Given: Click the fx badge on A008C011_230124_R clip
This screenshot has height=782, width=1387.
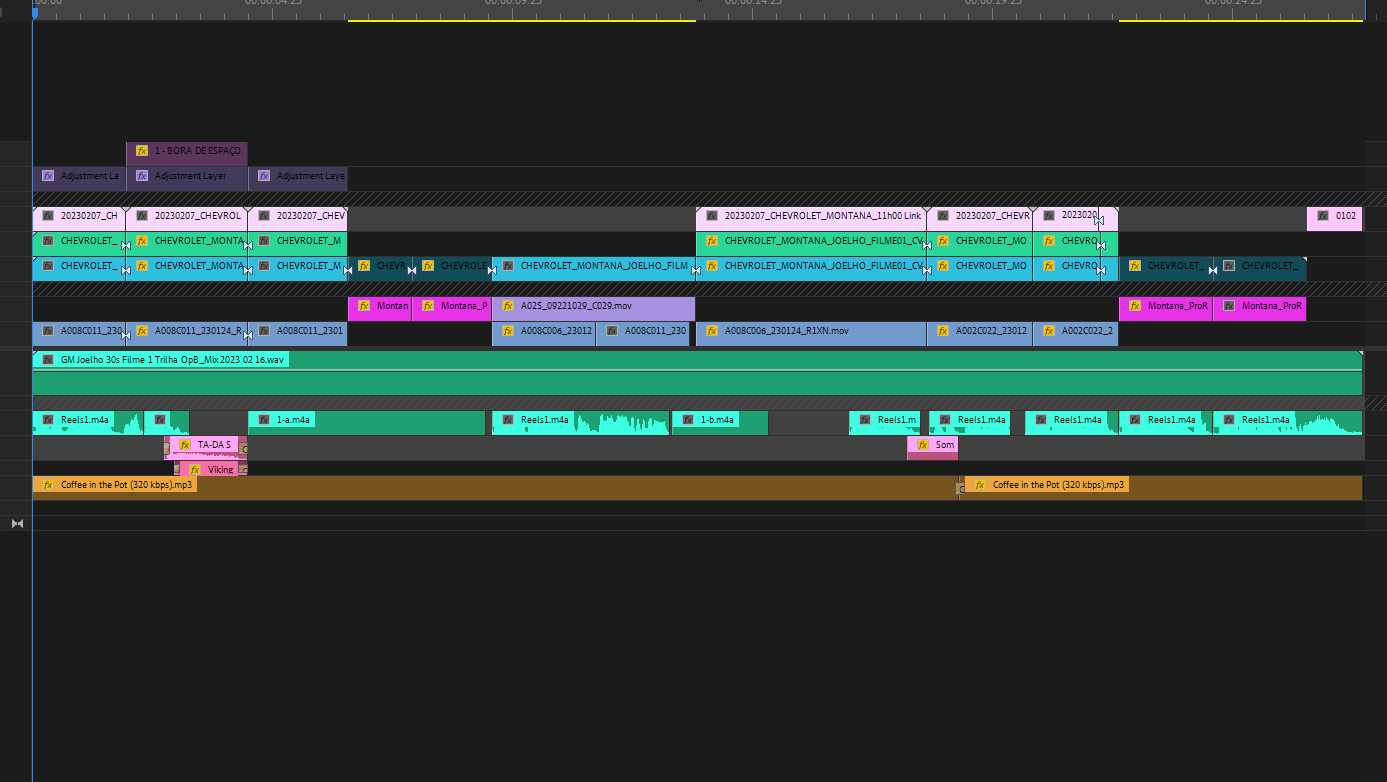Looking at the screenshot, I should pyautogui.click(x=142, y=331).
